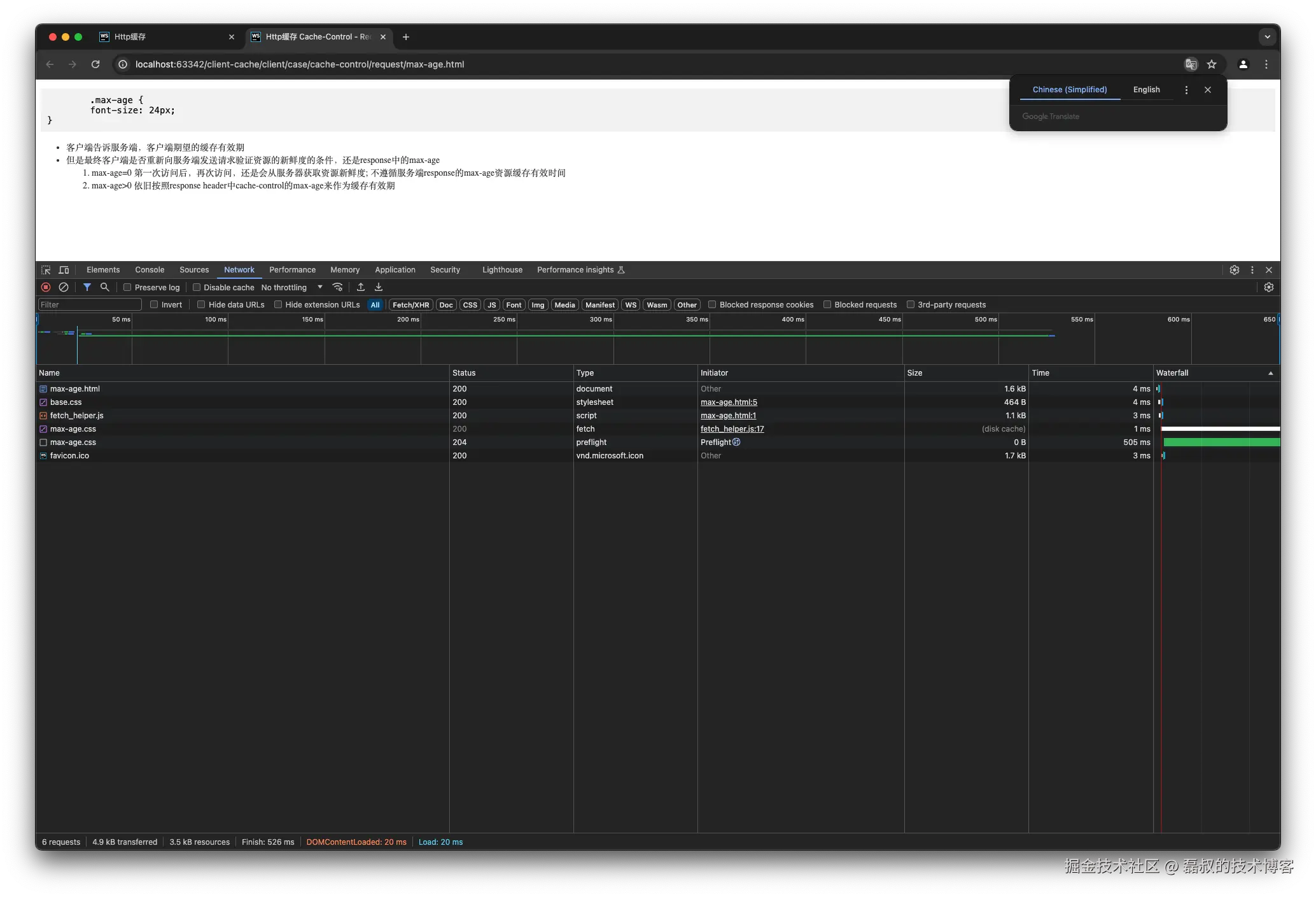Toggle the device toolbar icon
The height and width of the screenshot is (897, 1316).
coord(64,270)
